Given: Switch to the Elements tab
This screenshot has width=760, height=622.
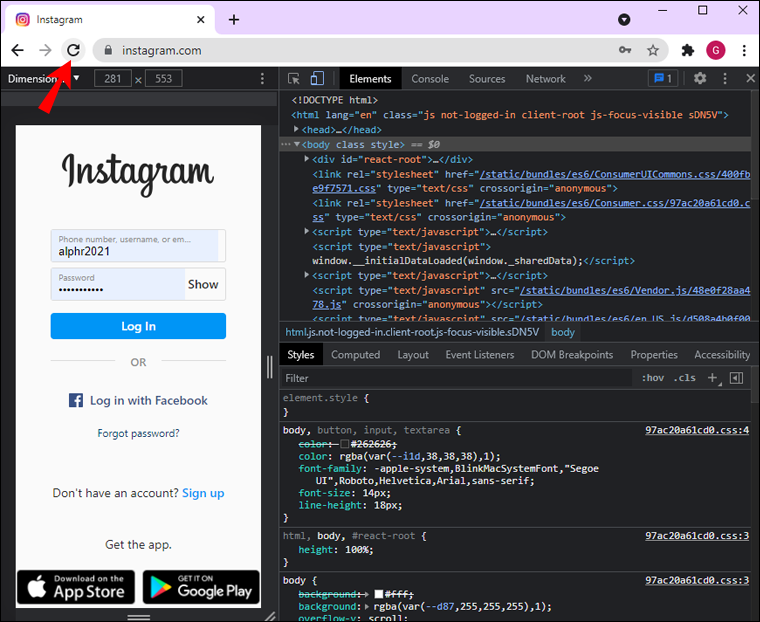Looking at the screenshot, I should [x=370, y=79].
